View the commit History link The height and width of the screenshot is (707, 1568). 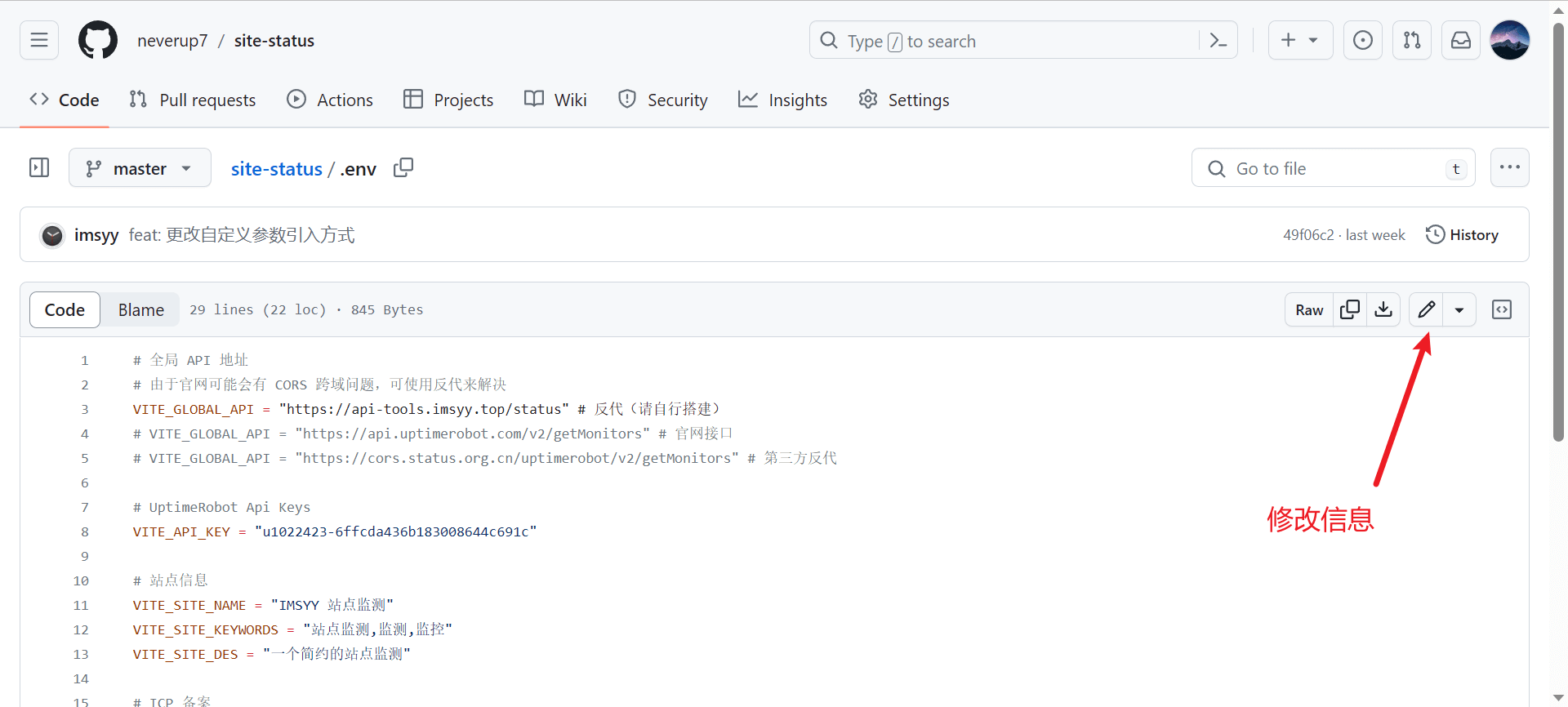(x=1462, y=235)
